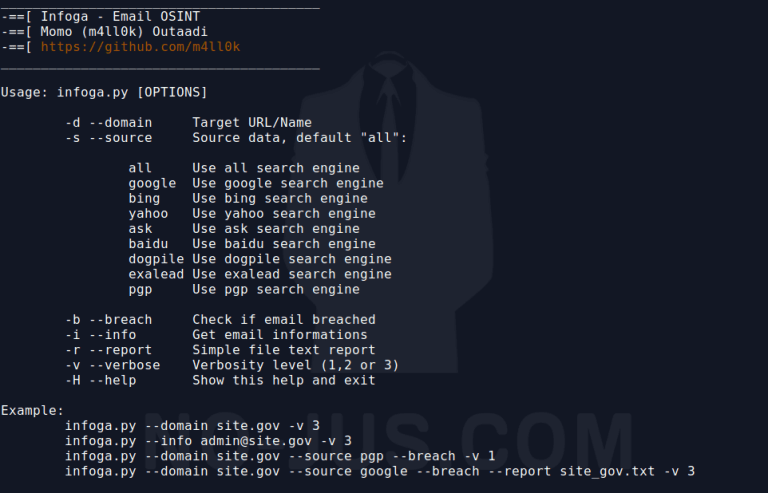Click the dogpile search engine entry
This screenshot has width=768, height=493.
pyautogui.click(x=260, y=259)
